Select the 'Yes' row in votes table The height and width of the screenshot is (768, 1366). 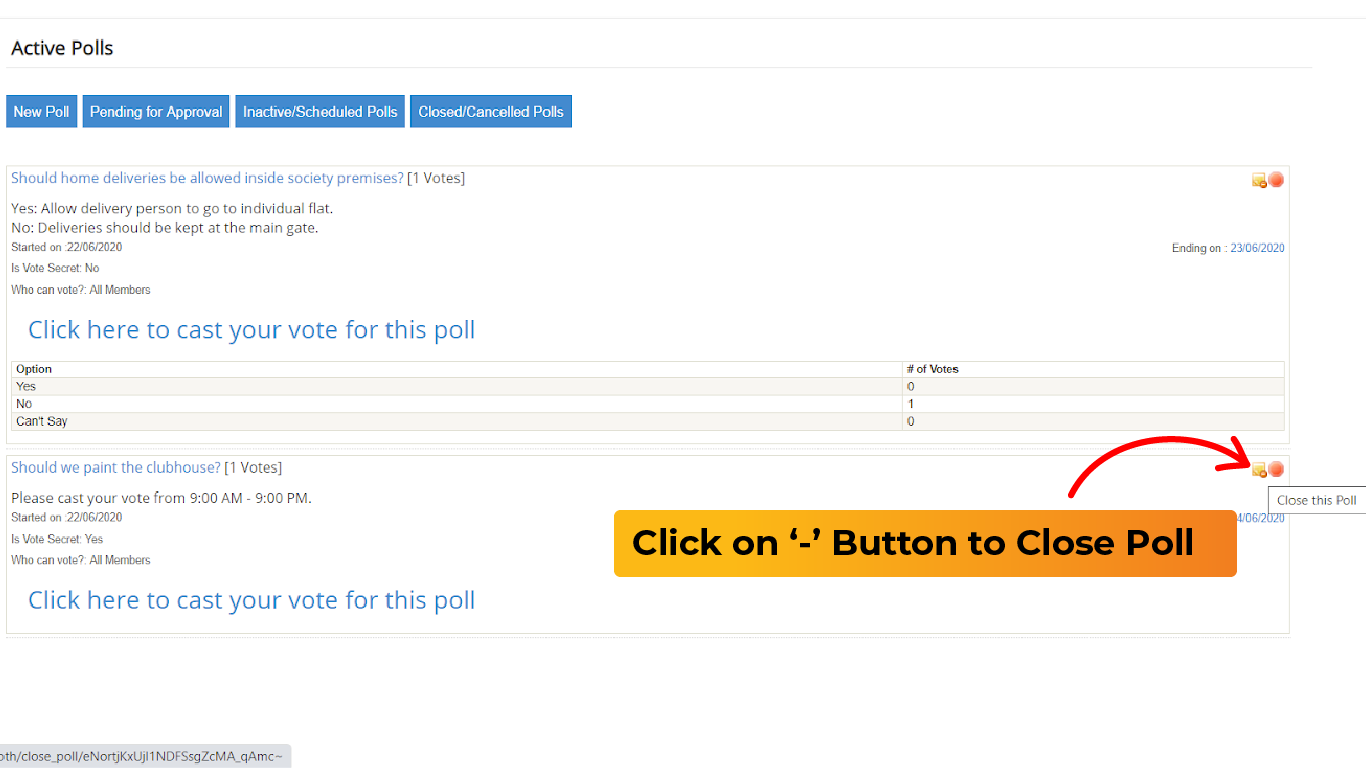(x=648, y=386)
